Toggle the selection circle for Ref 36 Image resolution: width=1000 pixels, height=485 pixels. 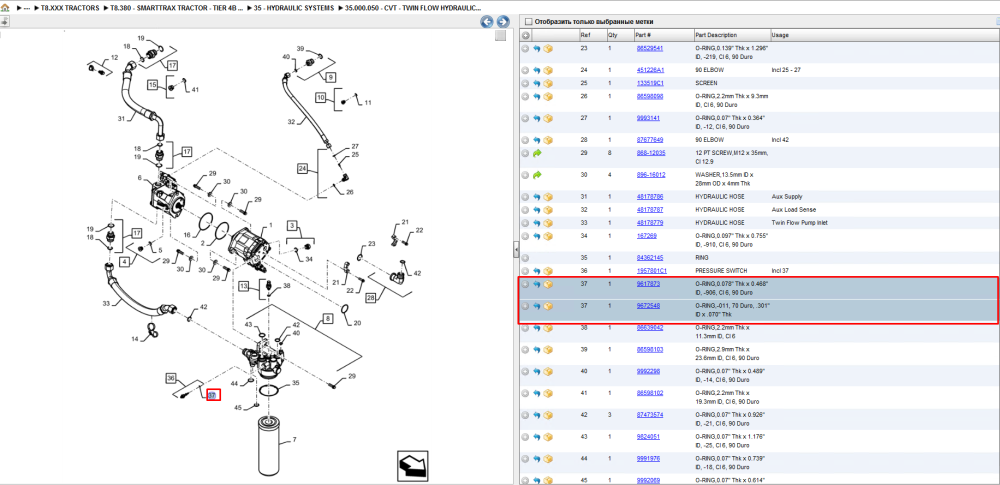pyautogui.click(x=526, y=271)
